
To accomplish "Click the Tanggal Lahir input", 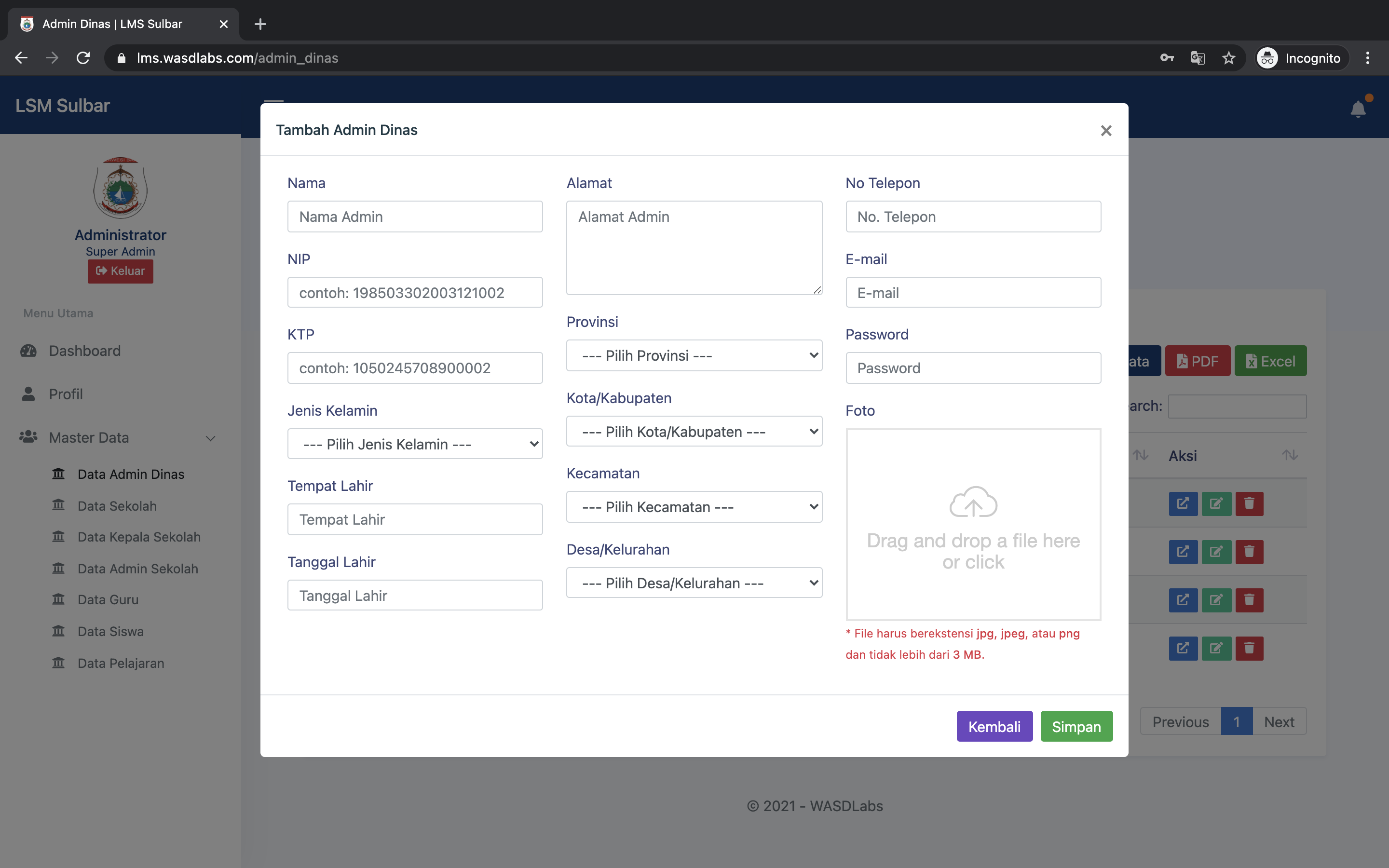I will click(415, 596).
